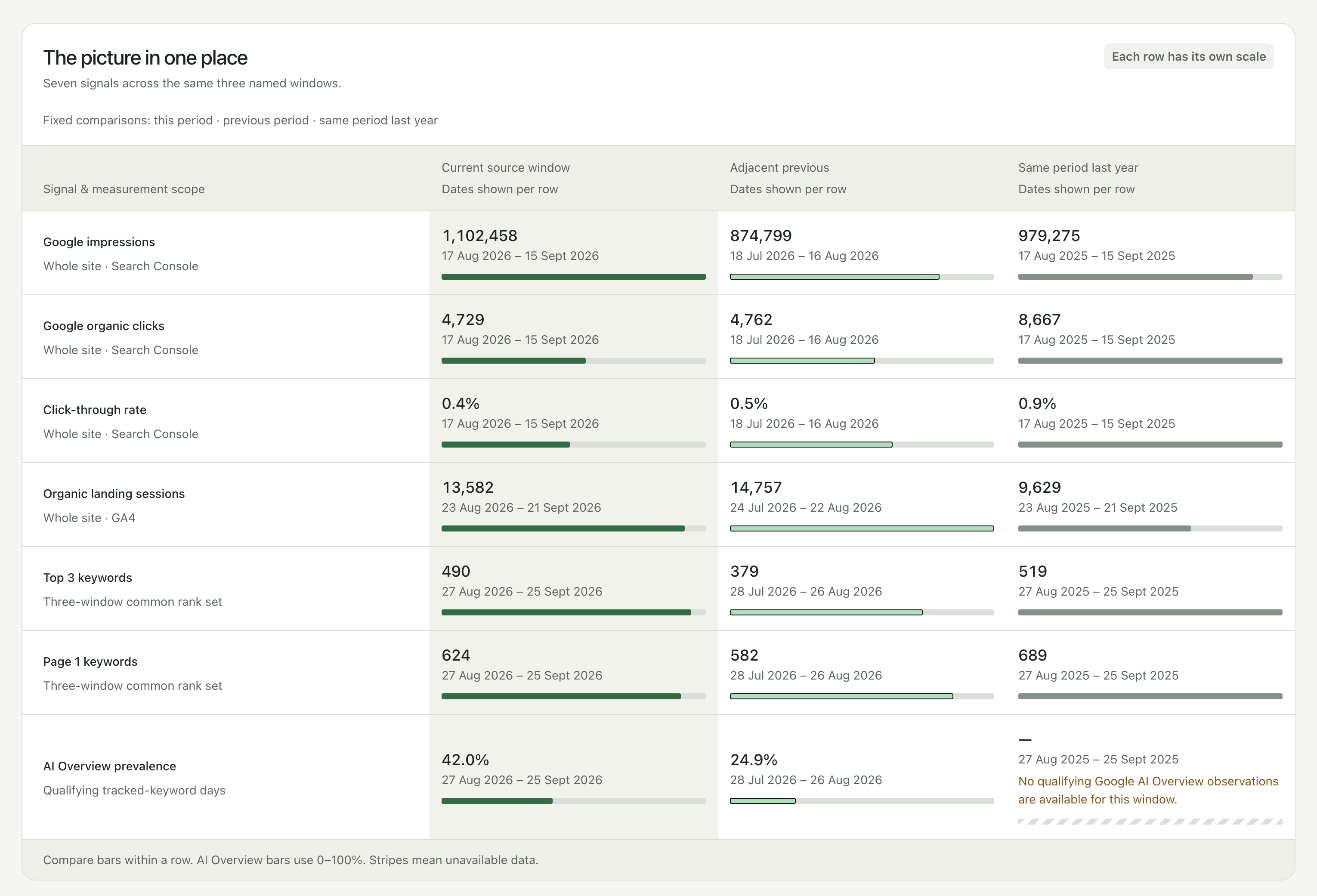Click the 624 page 1 keywords value
This screenshot has height=896, width=1317.
tap(456, 655)
